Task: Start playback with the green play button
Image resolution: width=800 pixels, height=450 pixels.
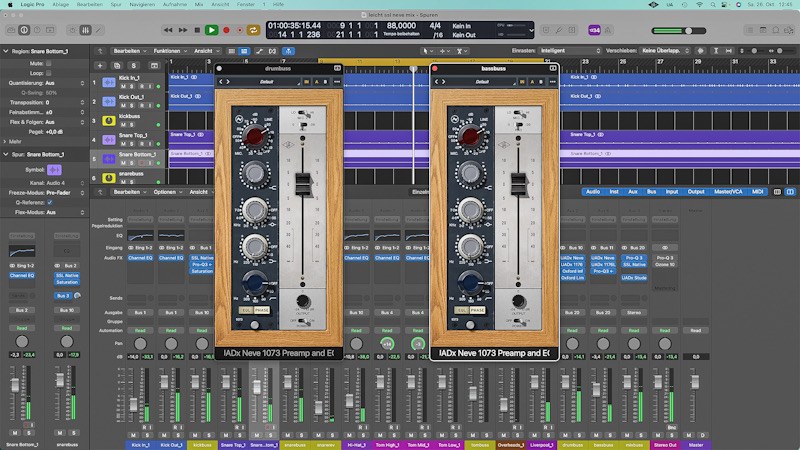Action: pos(211,31)
